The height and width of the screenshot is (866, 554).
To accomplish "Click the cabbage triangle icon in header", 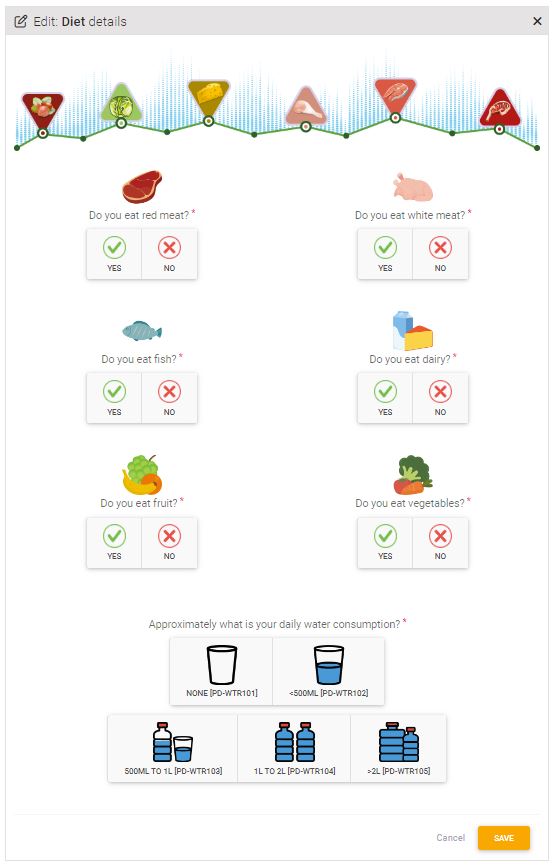I will (x=120, y=103).
